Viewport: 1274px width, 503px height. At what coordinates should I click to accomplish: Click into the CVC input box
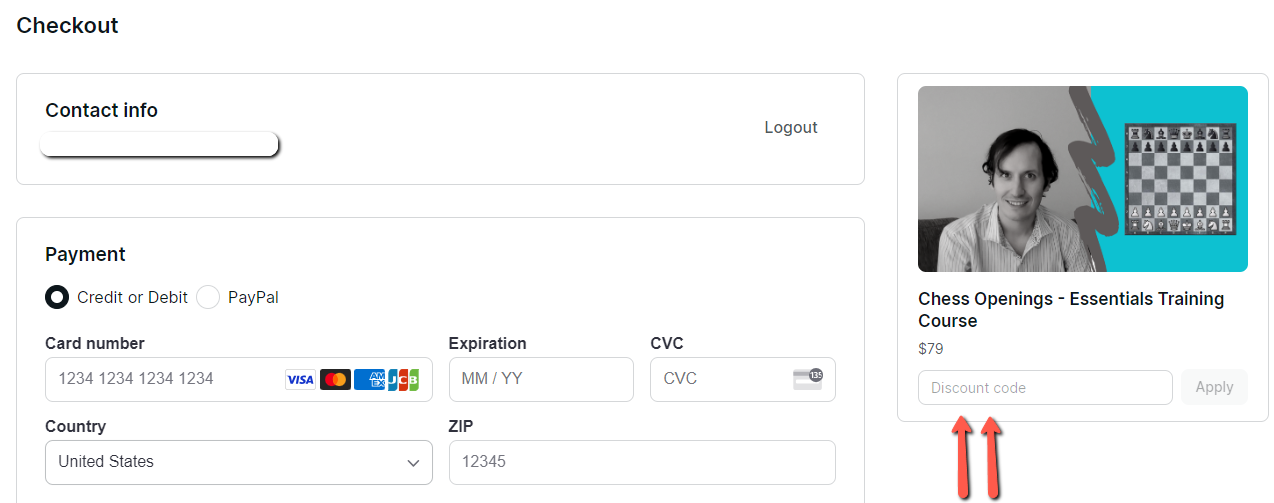[x=720, y=380]
